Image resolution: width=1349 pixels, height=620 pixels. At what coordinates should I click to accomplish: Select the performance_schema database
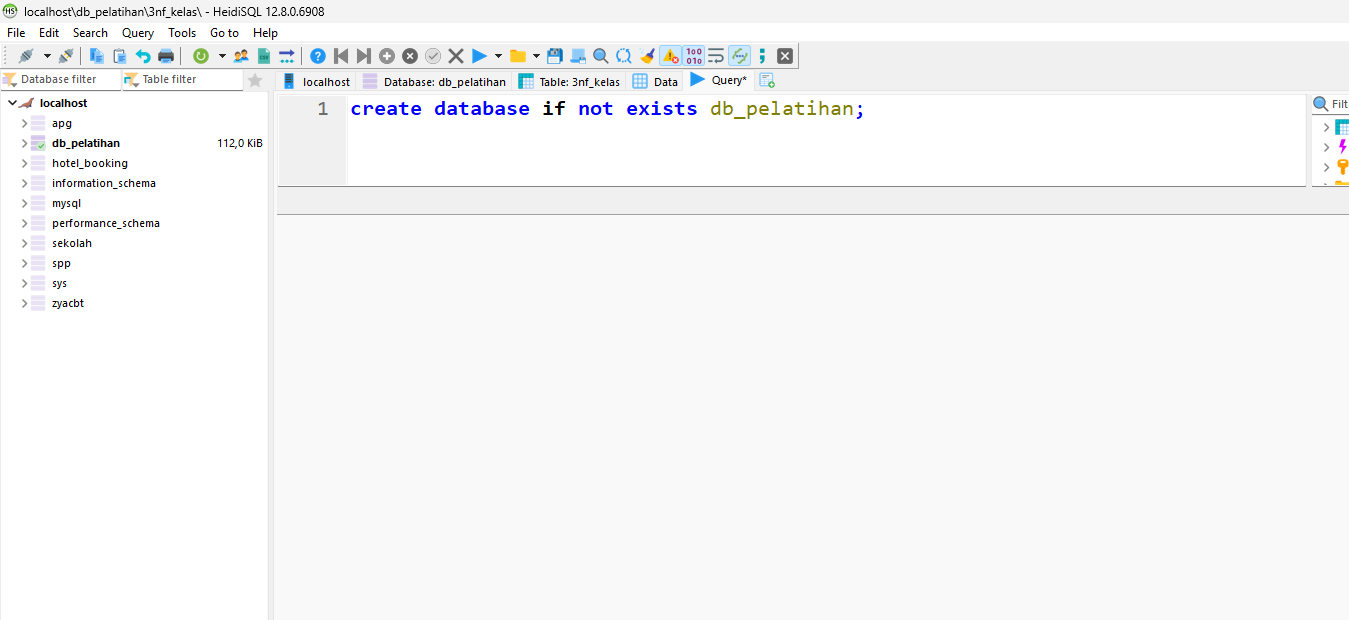[x=106, y=223]
